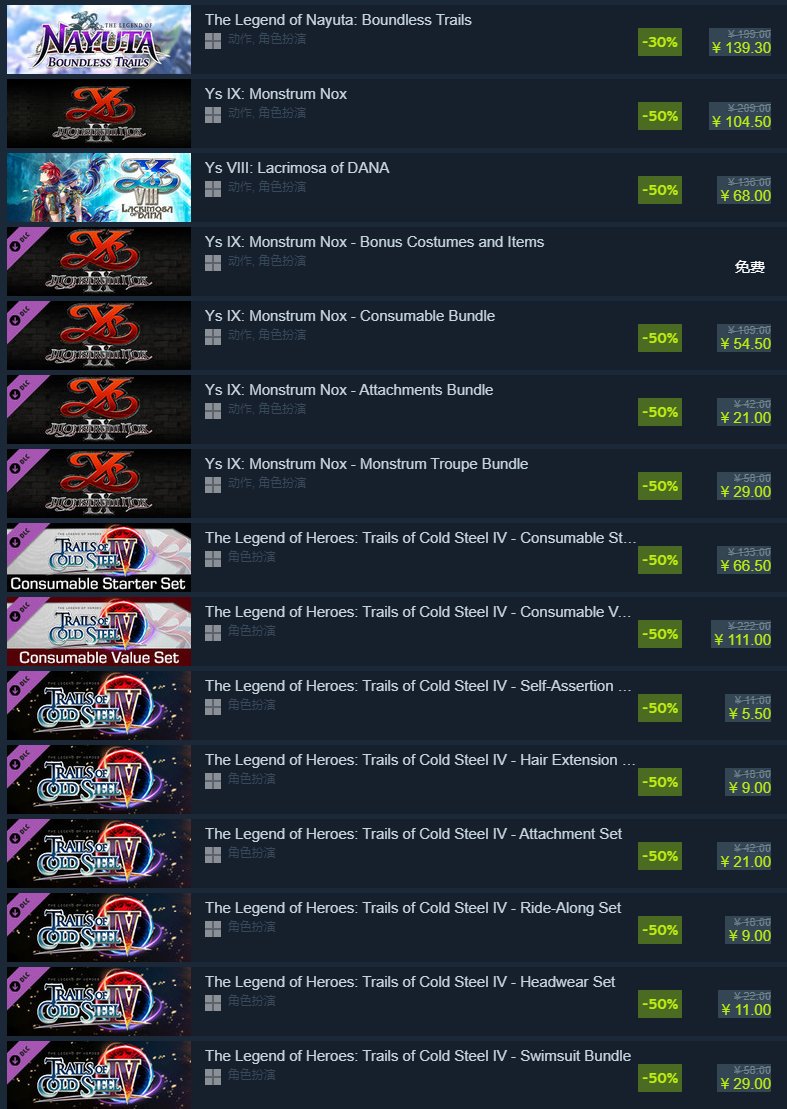Click the ¥ 104.50 price for Ys IX
The image size is (787, 1109).
point(741,122)
